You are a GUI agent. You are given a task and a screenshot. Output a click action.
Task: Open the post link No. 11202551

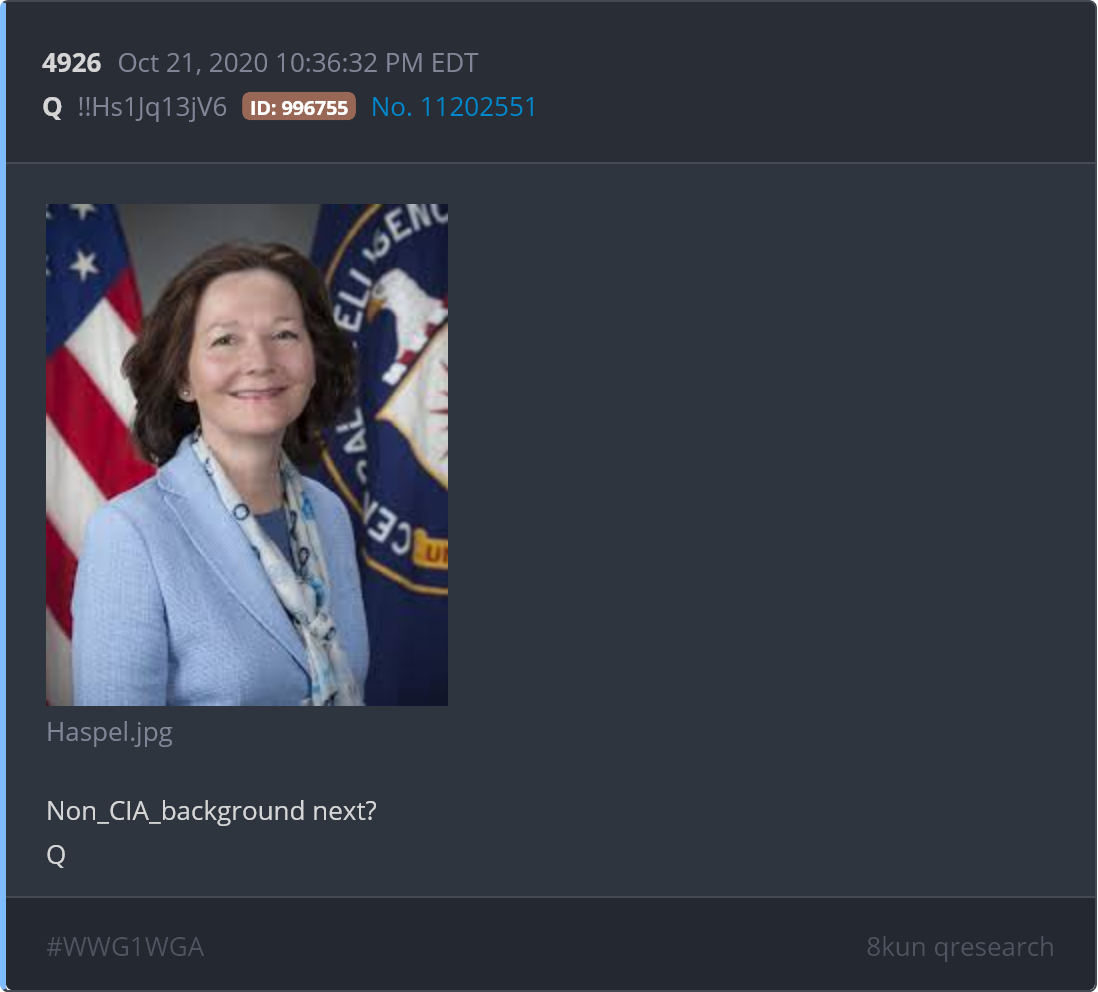click(x=453, y=106)
